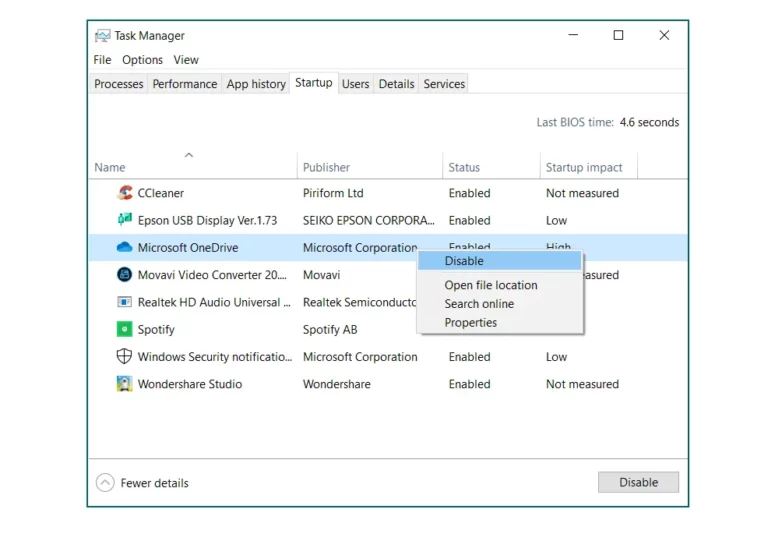Select the Microsoft OneDrive entry name
The height and width of the screenshot is (534, 768).
coord(188,247)
